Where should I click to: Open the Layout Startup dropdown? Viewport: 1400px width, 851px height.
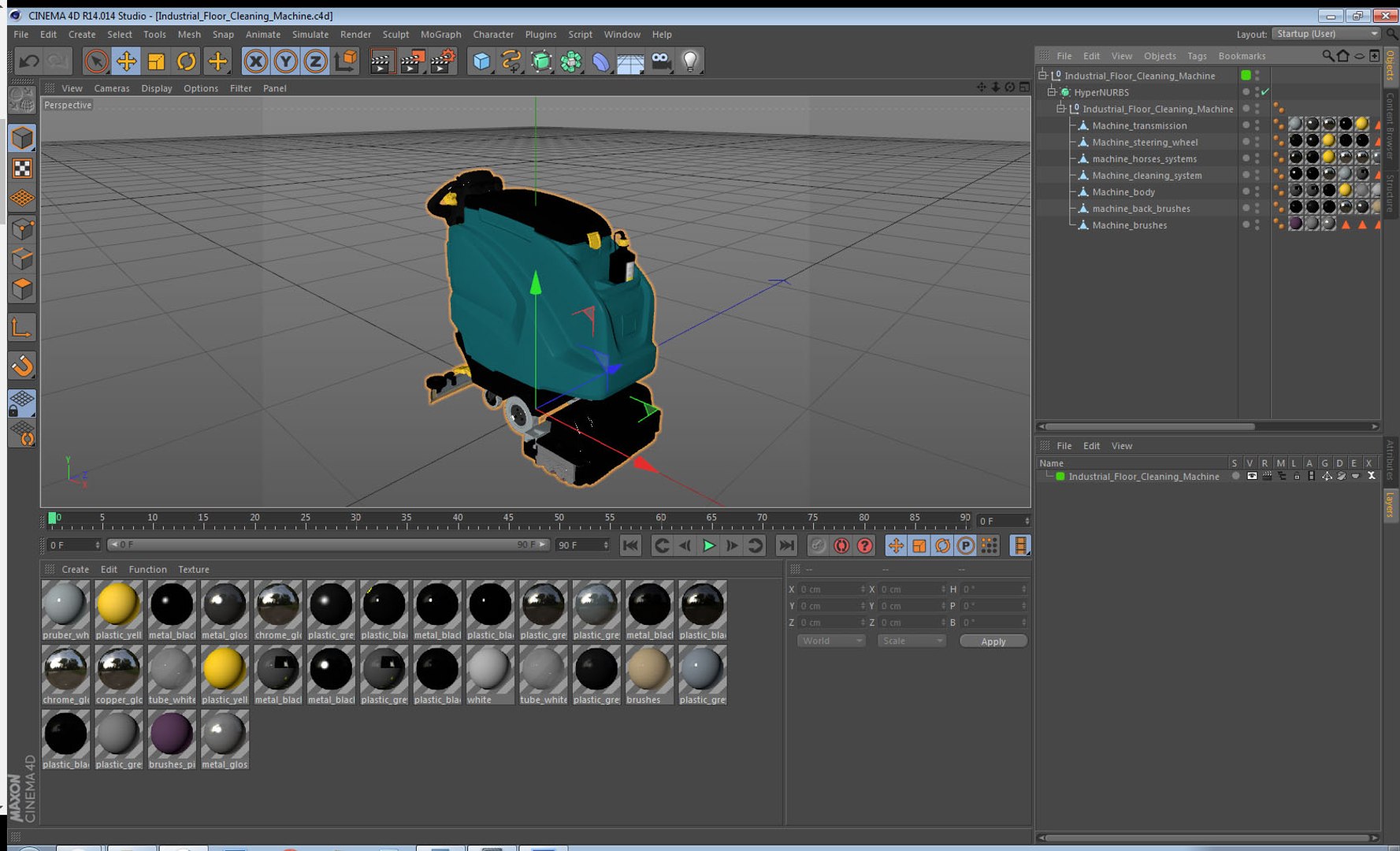click(x=1327, y=34)
